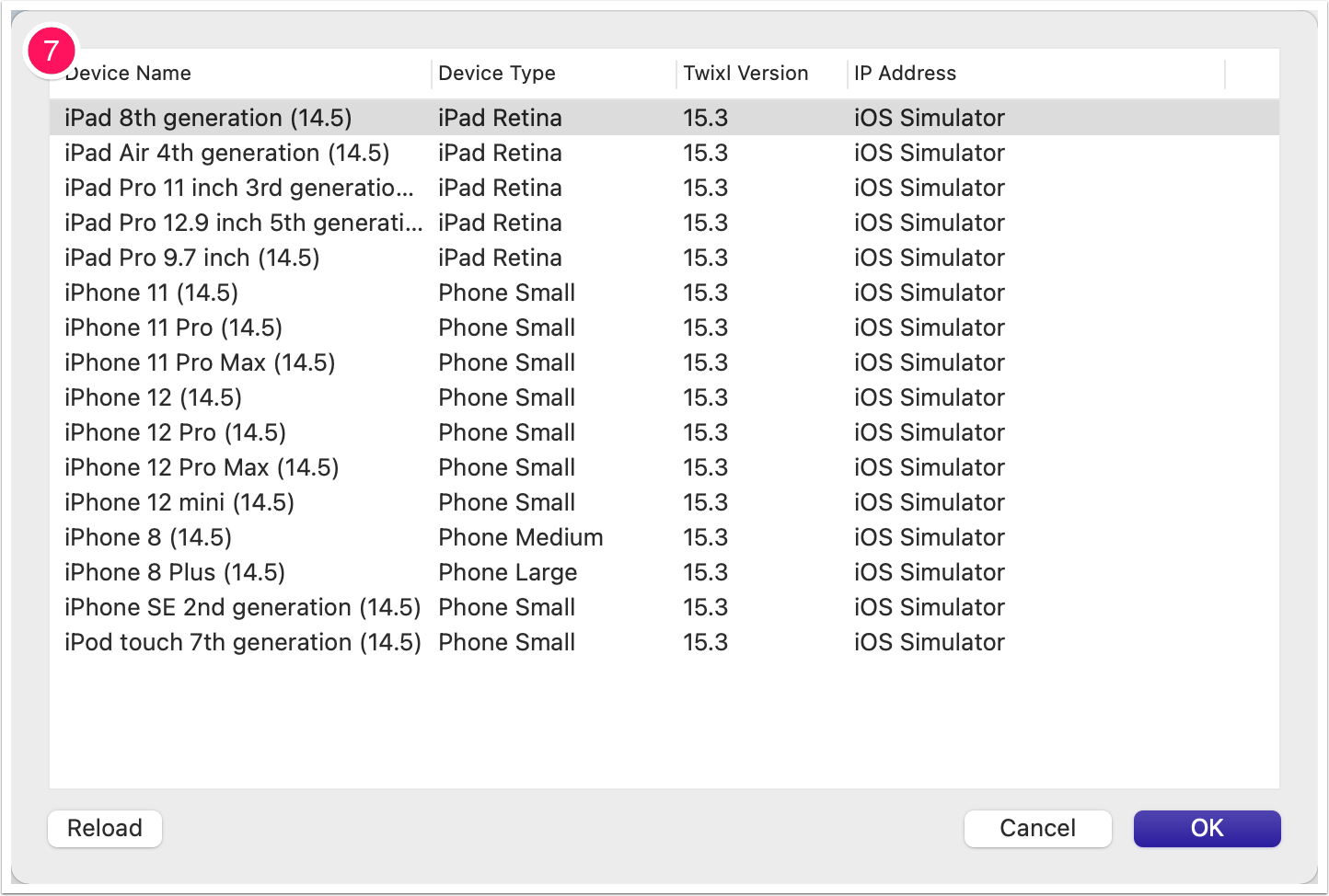Screen dimensions: 1329x896
Task: Click iOS Simulator in iPad 8th generation row
Action: click(x=930, y=118)
